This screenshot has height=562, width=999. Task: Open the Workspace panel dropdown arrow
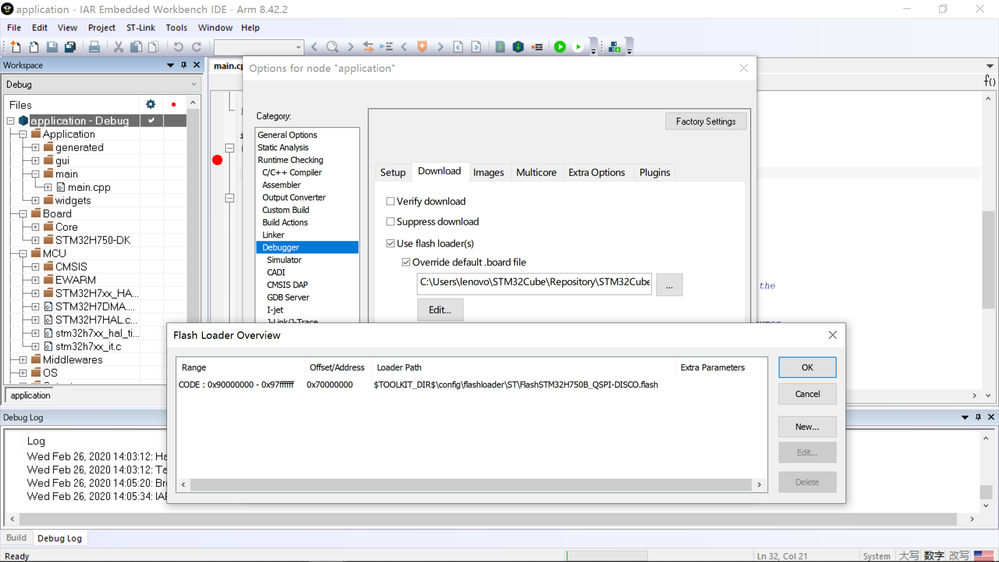pyautogui.click(x=170, y=65)
